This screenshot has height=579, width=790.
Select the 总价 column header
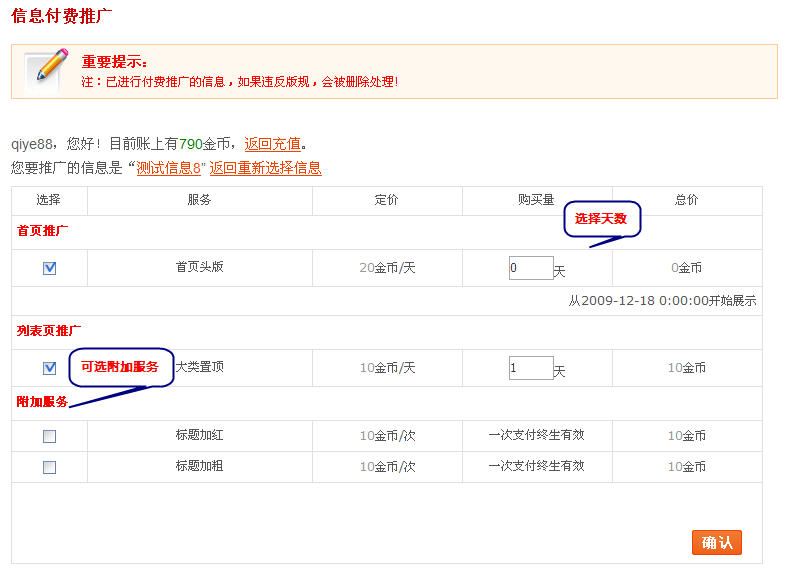[x=686, y=200]
